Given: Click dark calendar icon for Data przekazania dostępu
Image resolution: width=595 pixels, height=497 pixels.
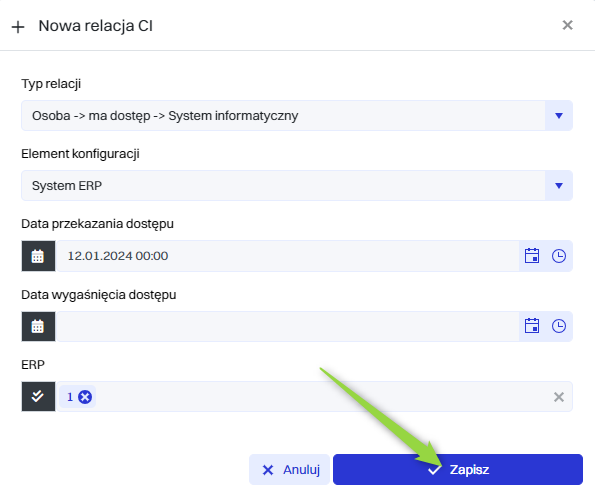Looking at the screenshot, I should pyautogui.click(x=38, y=256).
